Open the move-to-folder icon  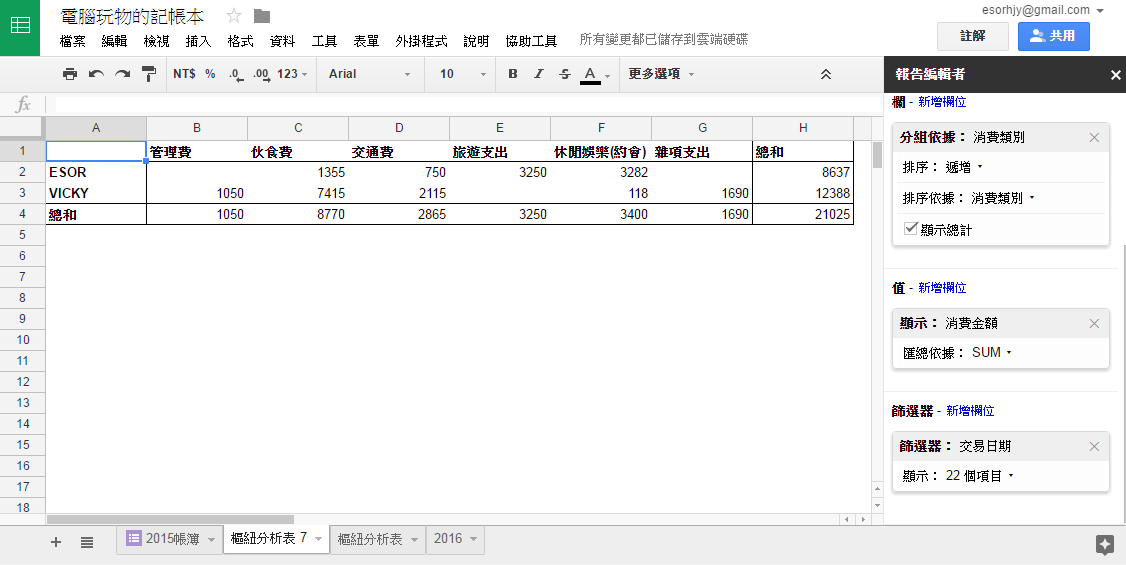pyautogui.click(x=262, y=16)
